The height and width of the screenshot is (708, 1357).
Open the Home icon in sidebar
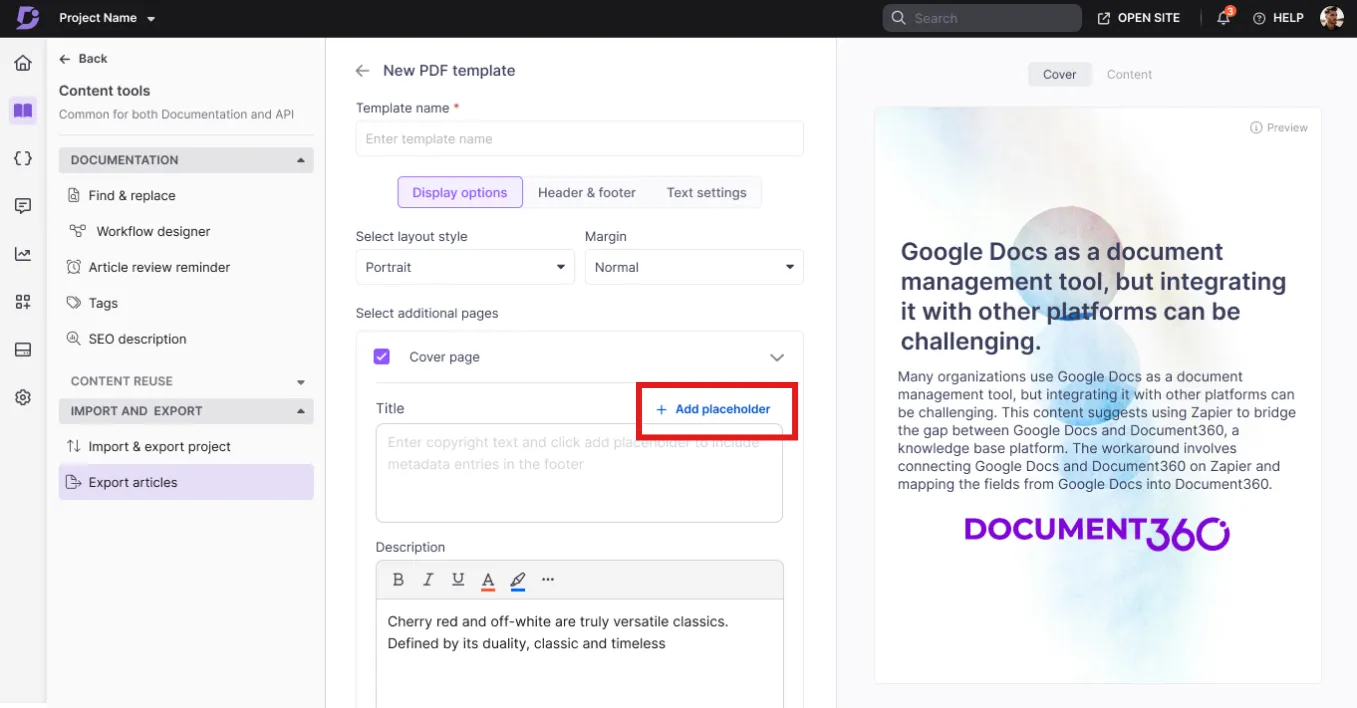tap(23, 63)
